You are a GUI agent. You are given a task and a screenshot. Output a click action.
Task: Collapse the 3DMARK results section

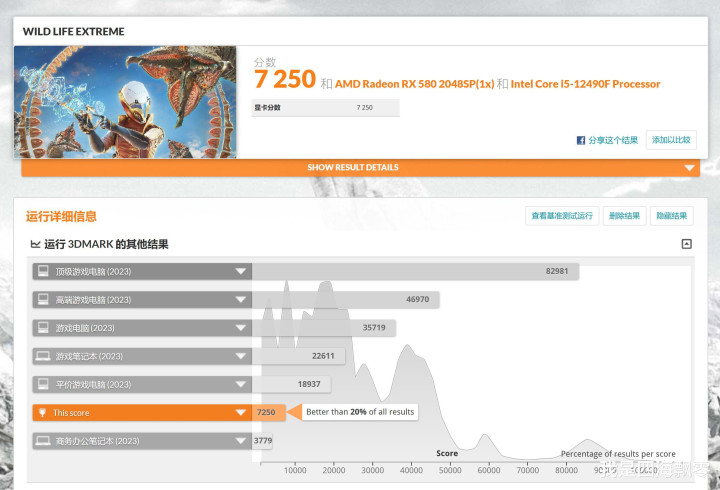click(x=686, y=244)
